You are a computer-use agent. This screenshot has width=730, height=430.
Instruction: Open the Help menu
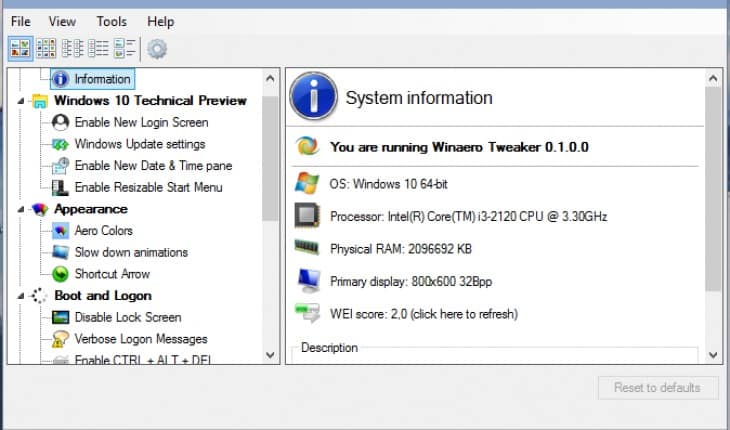161,21
